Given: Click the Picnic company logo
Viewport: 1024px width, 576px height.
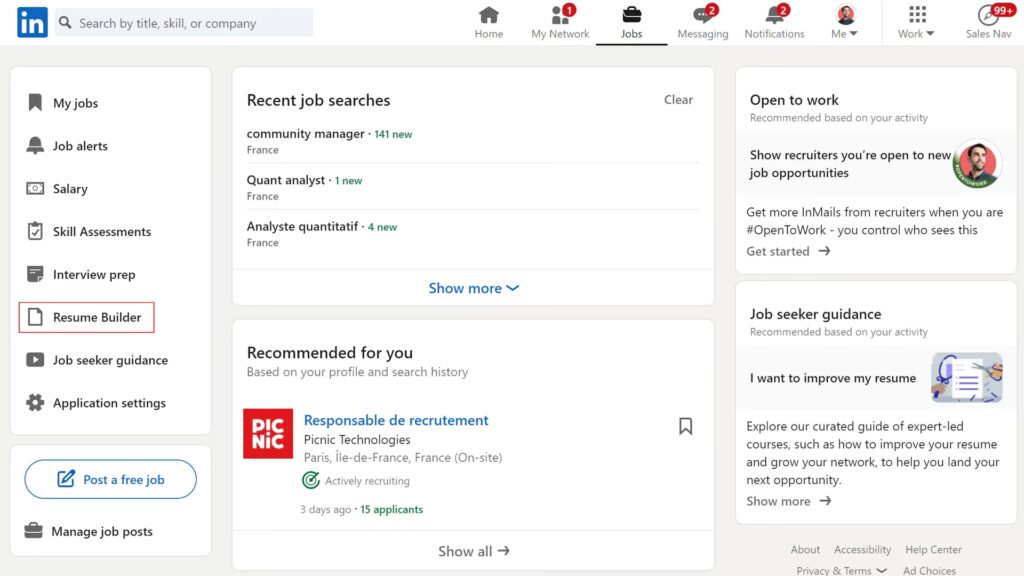Looking at the screenshot, I should click(x=268, y=434).
